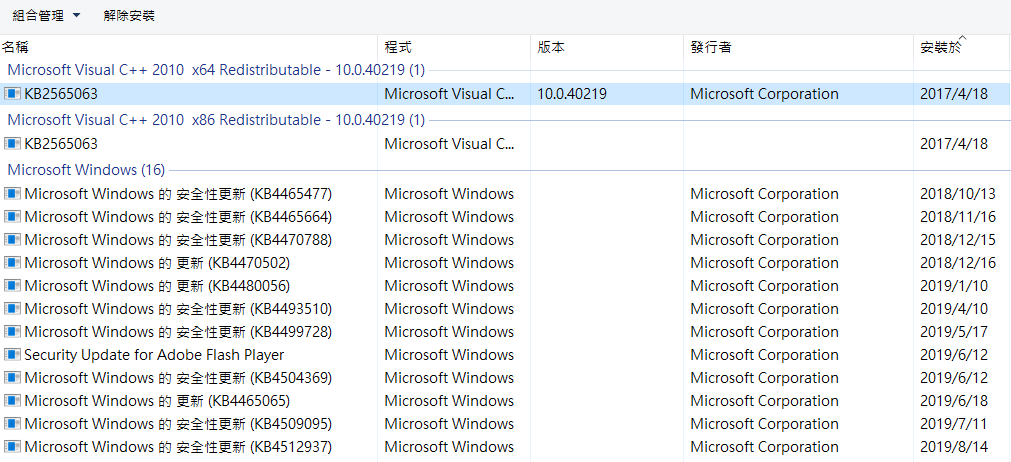Click the icon next to update KB4499728

(x=12, y=332)
